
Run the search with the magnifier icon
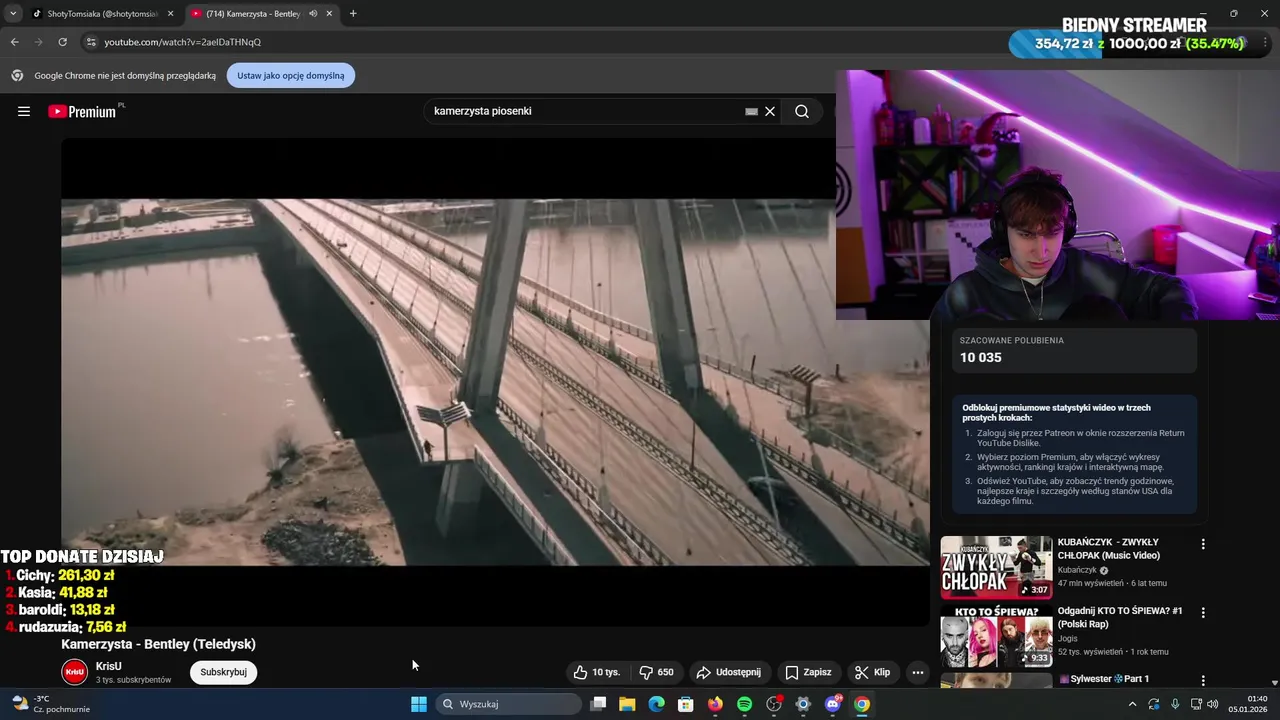click(802, 111)
